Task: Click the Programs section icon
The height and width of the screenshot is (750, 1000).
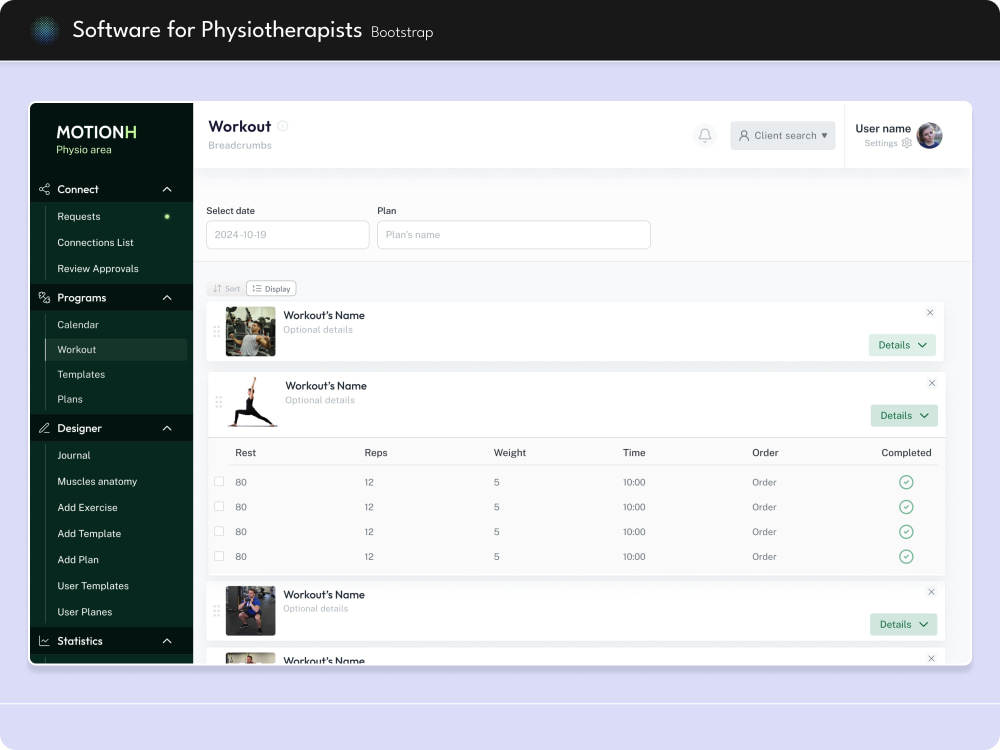Action: point(43,297)
